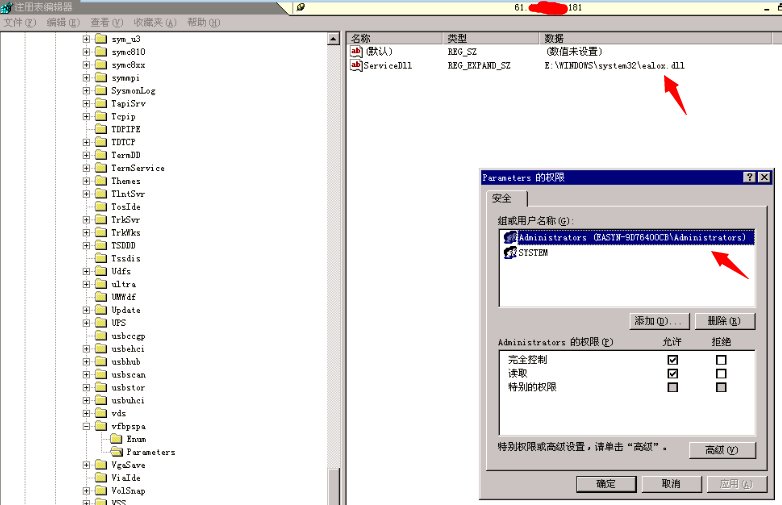This screenshot has height=505, width=782.
Task: Toggle Allow checkbox for read (读取)
Action: point(672,373)
